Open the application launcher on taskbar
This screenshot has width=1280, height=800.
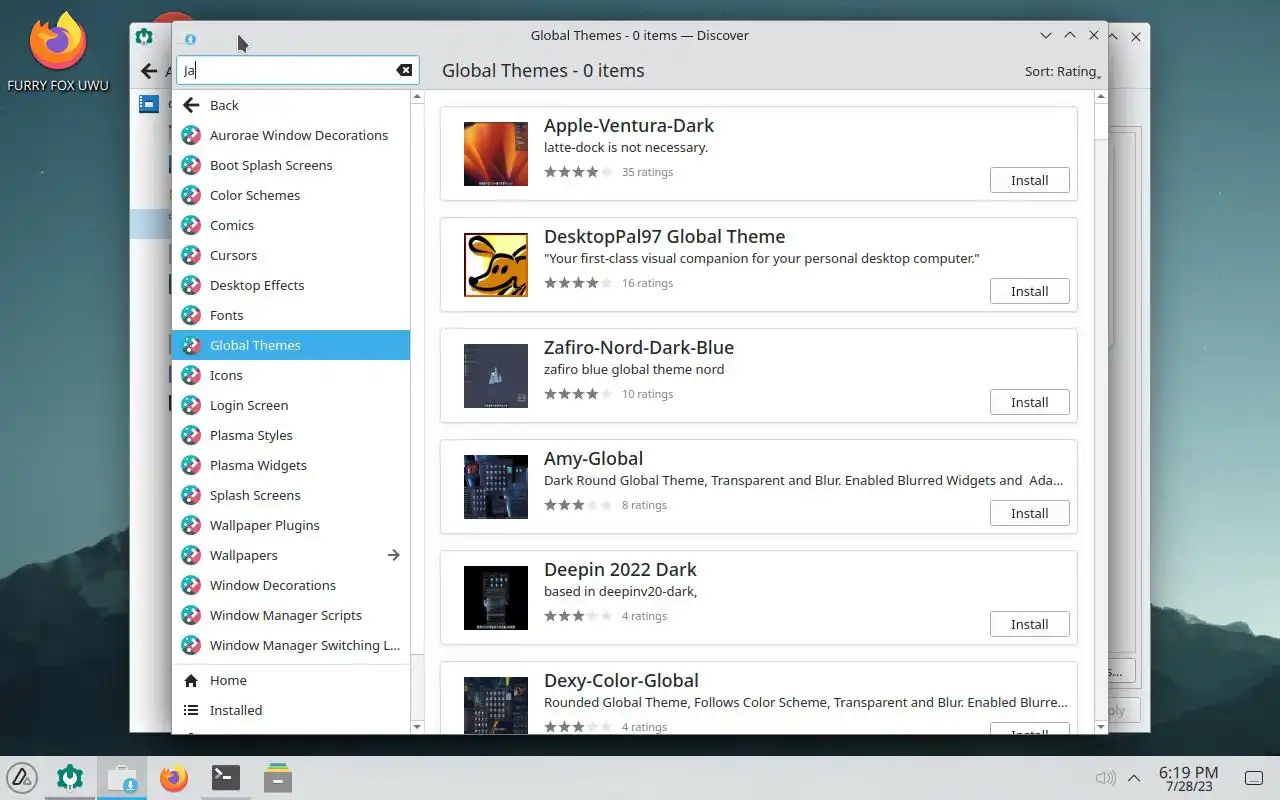point(22,777)
